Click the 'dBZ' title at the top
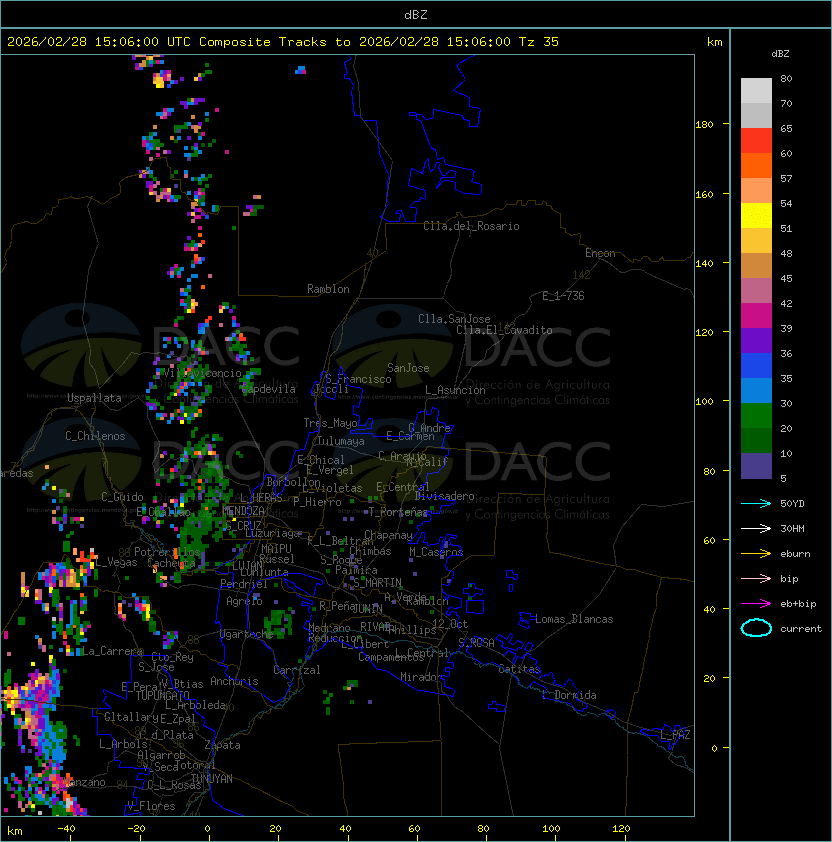Viewport: 832px width, 842px height. tap(416, 15)
